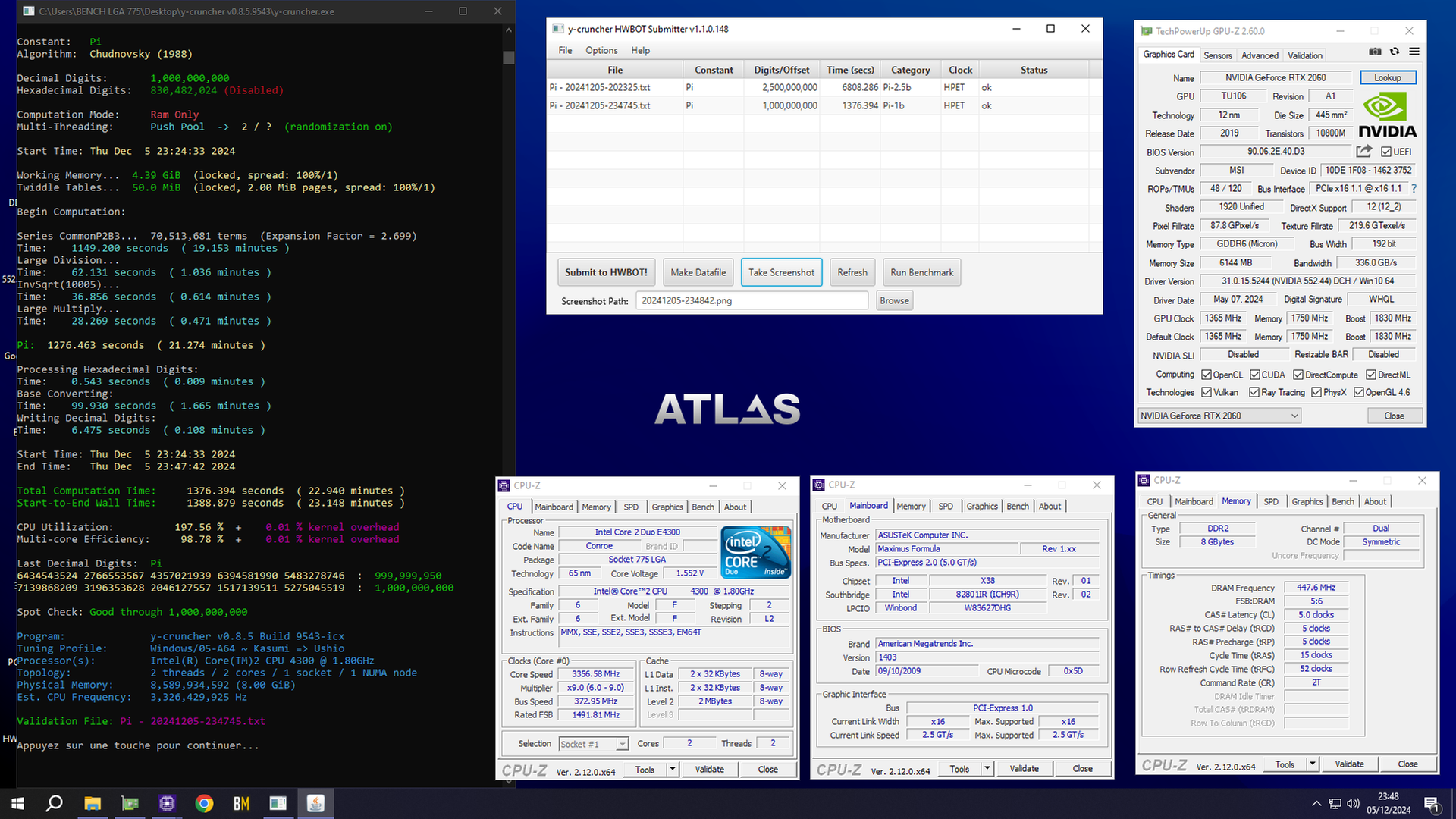Click the y-cruncher console vertical scrollbar thumb

508,57
